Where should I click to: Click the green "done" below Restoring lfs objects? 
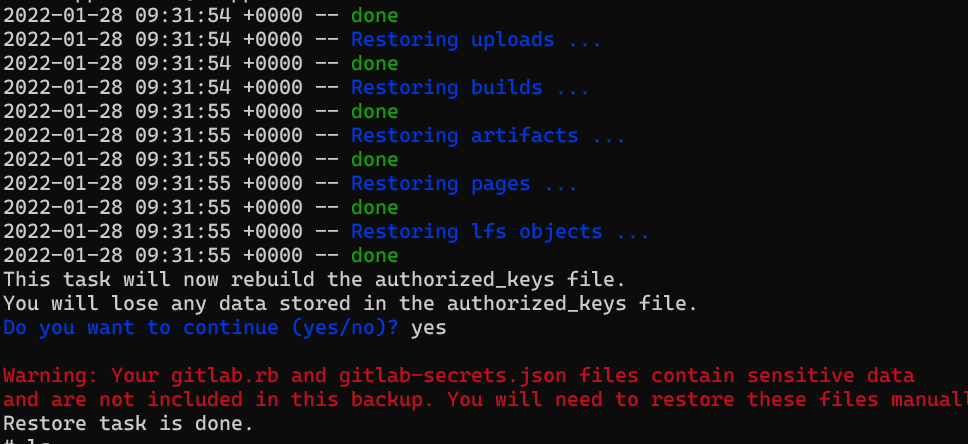pos(374,255)
